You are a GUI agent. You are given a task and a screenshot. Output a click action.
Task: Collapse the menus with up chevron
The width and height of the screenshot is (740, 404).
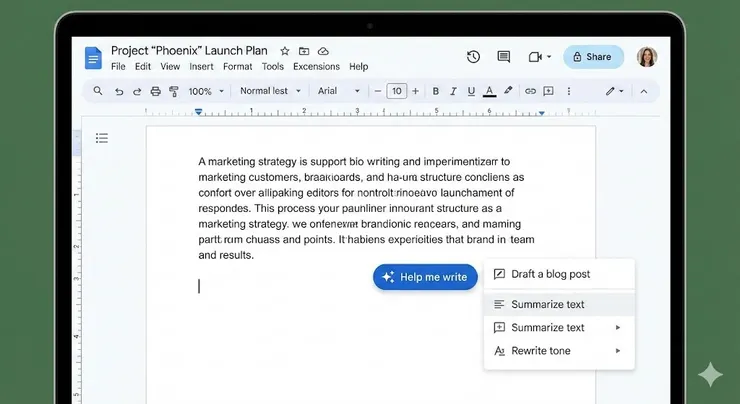[x=644, y=91]
